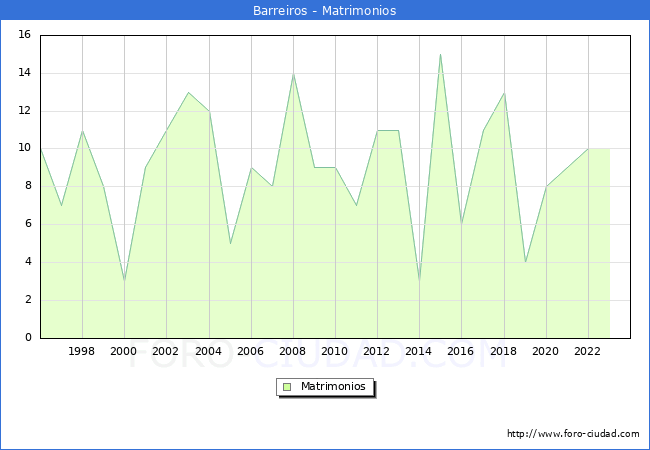Click the 16 y-axis label
Screen dimensions: 650x450
[x=24, y=35]
